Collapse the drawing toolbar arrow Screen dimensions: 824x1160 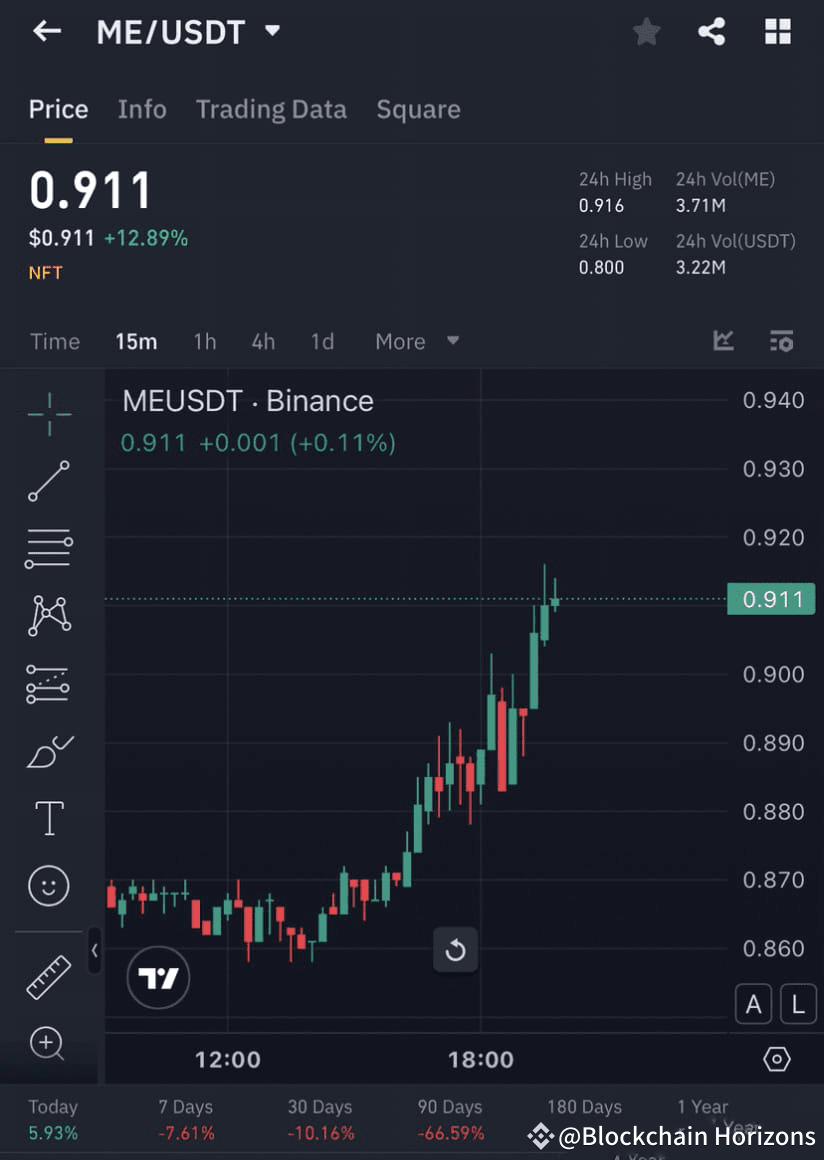pyautogui.click(x=95, y=951)
